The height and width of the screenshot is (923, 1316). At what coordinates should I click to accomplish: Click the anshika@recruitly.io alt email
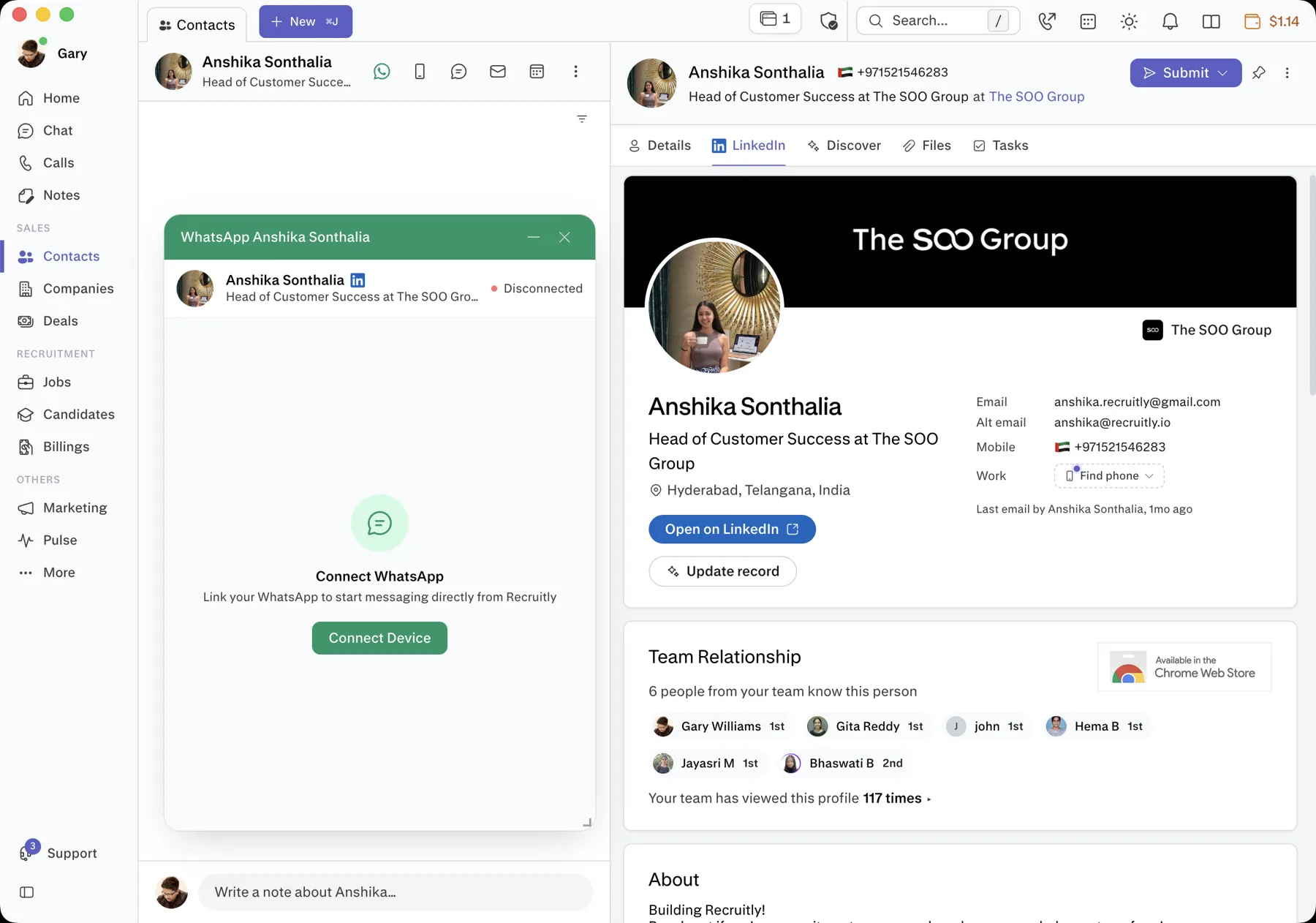pyautogui.click(x=1112, y=422)
